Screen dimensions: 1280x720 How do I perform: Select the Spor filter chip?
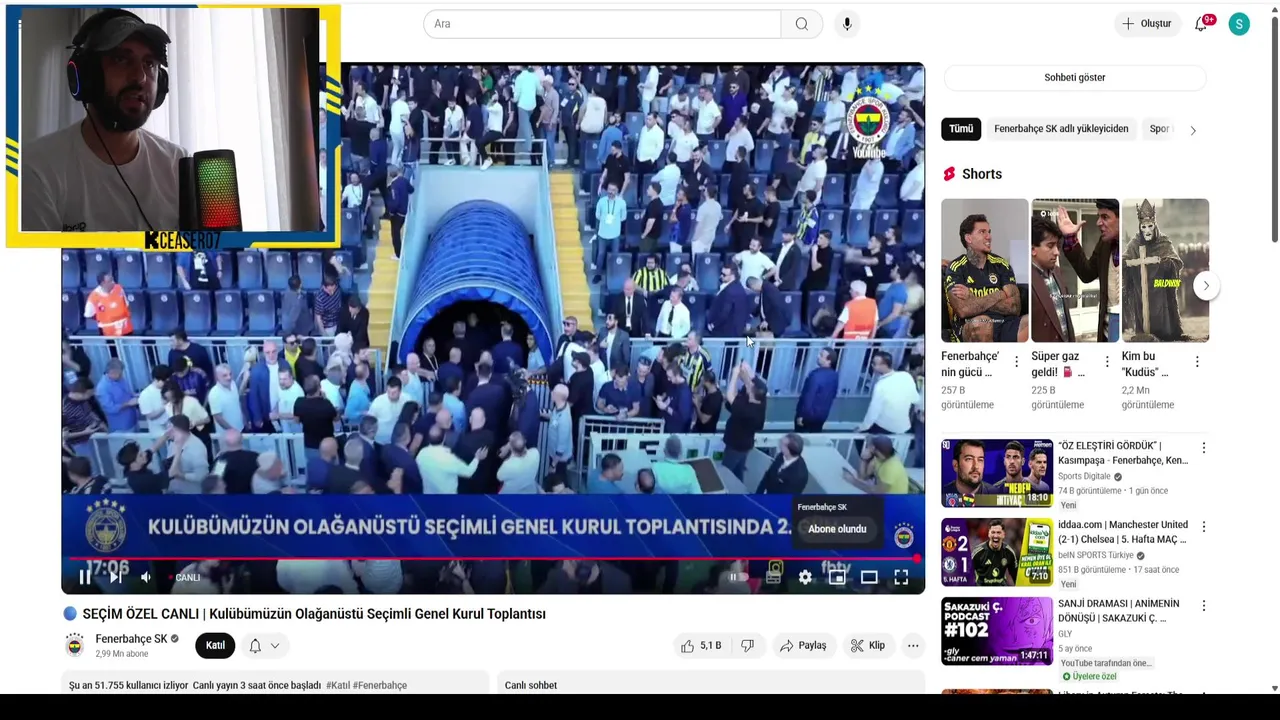(1160, 129)
